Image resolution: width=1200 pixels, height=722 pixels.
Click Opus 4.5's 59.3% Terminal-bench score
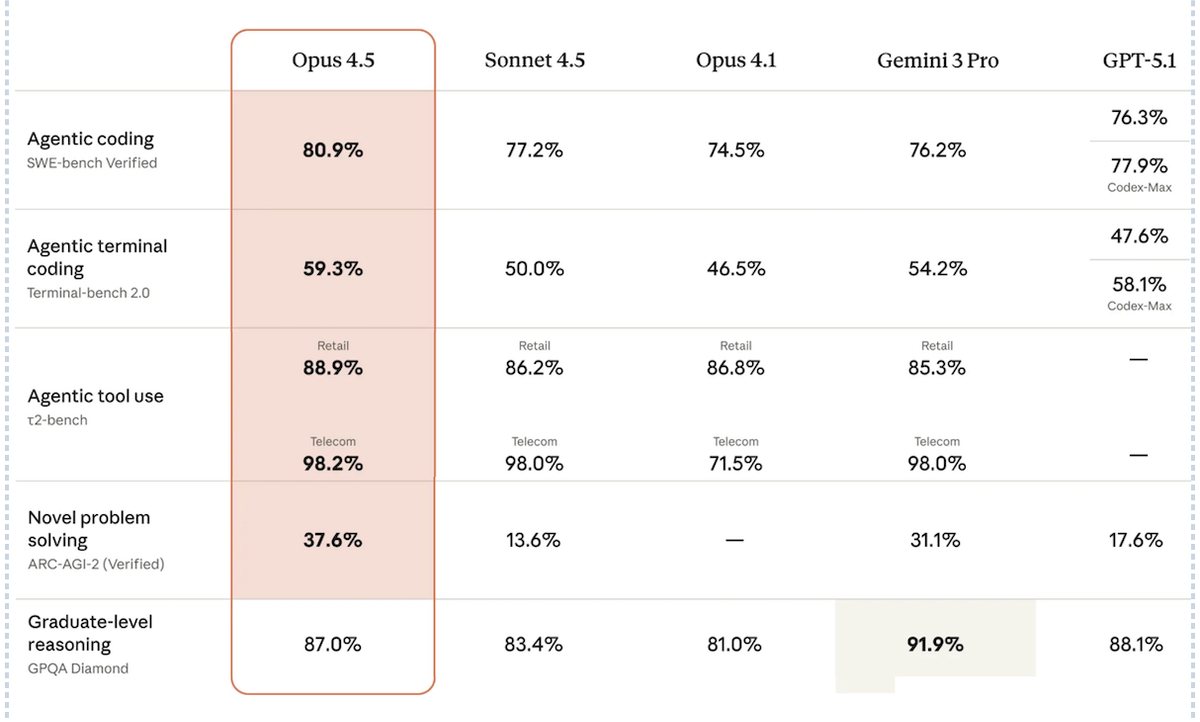point(333,269)
